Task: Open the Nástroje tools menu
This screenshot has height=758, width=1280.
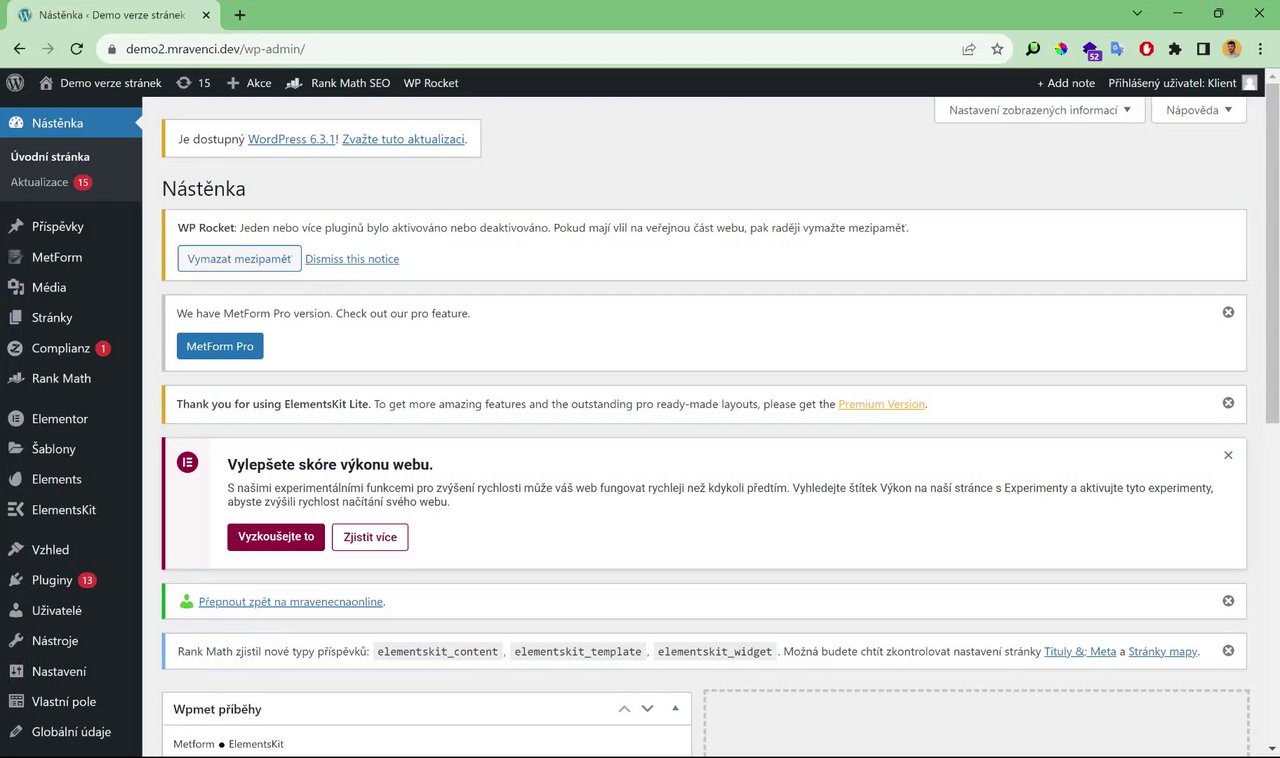Action: pos(71,641)
